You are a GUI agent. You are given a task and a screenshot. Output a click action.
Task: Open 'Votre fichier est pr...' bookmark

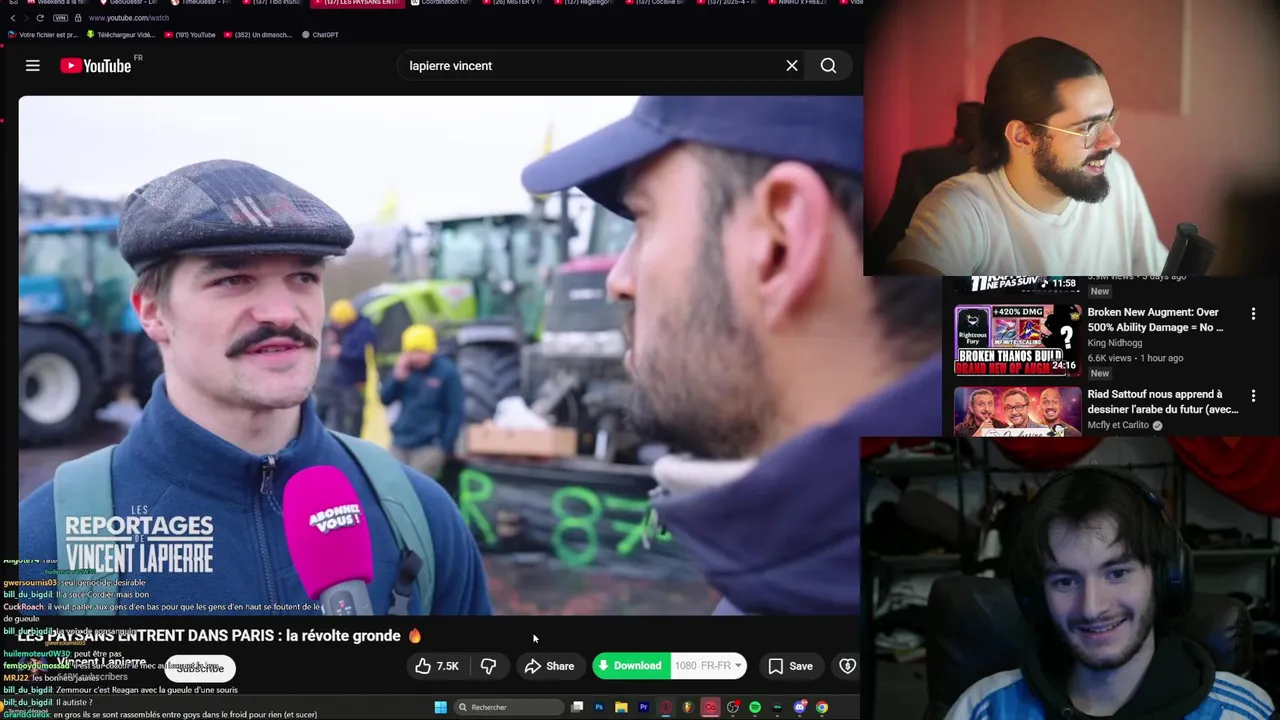click(x=43, y=34)
